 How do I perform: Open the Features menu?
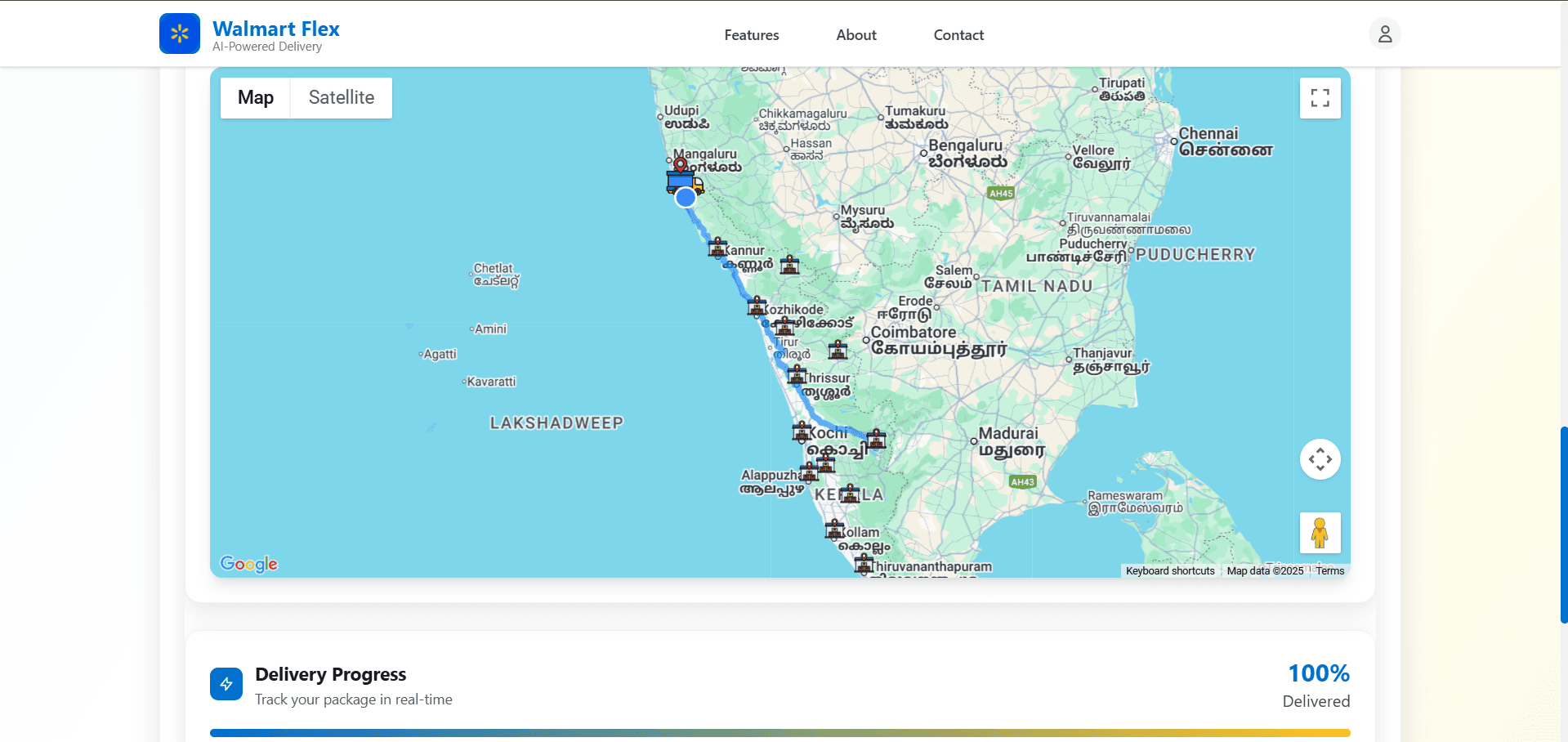coord(751,34)
